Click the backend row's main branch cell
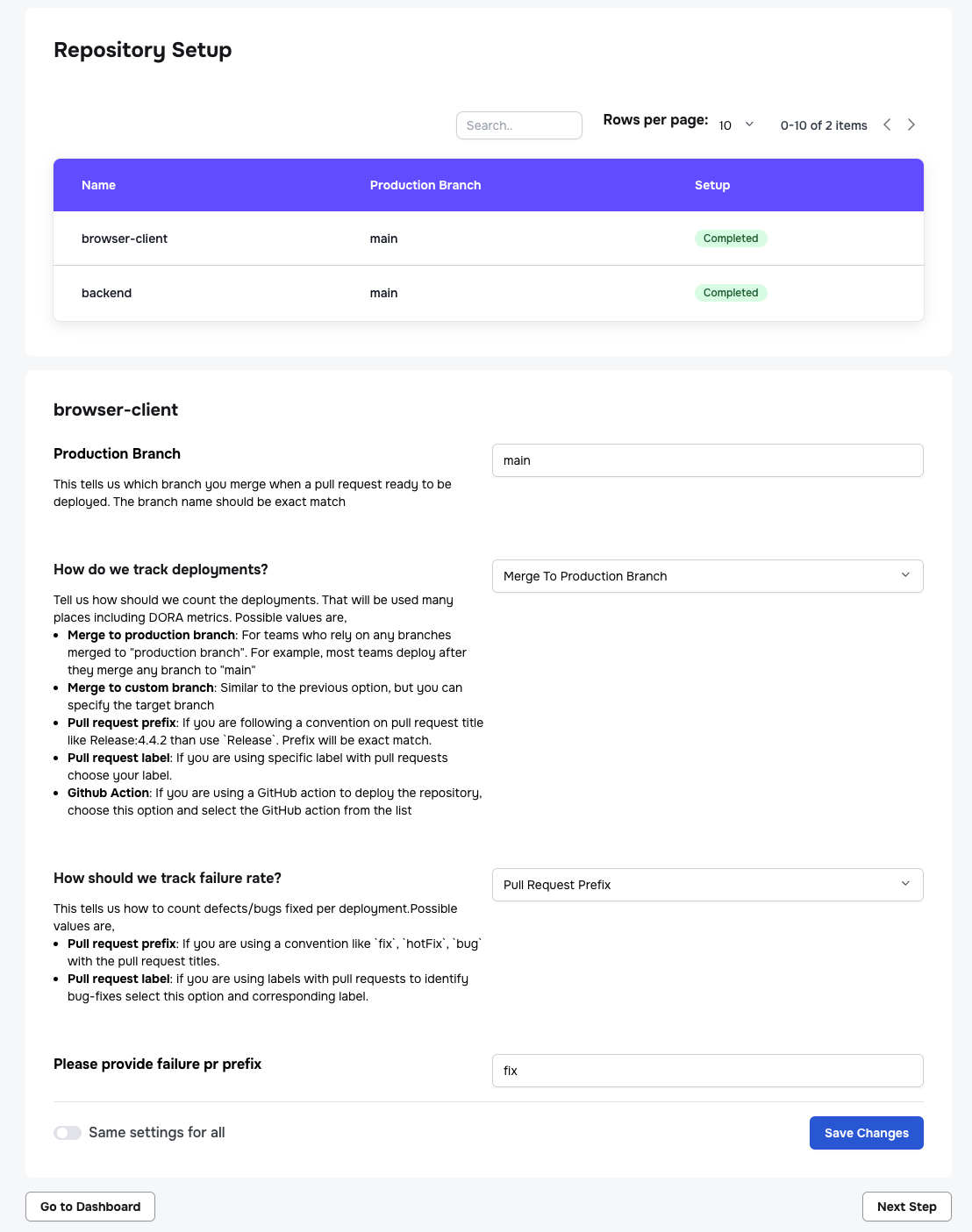 (383, 293)
